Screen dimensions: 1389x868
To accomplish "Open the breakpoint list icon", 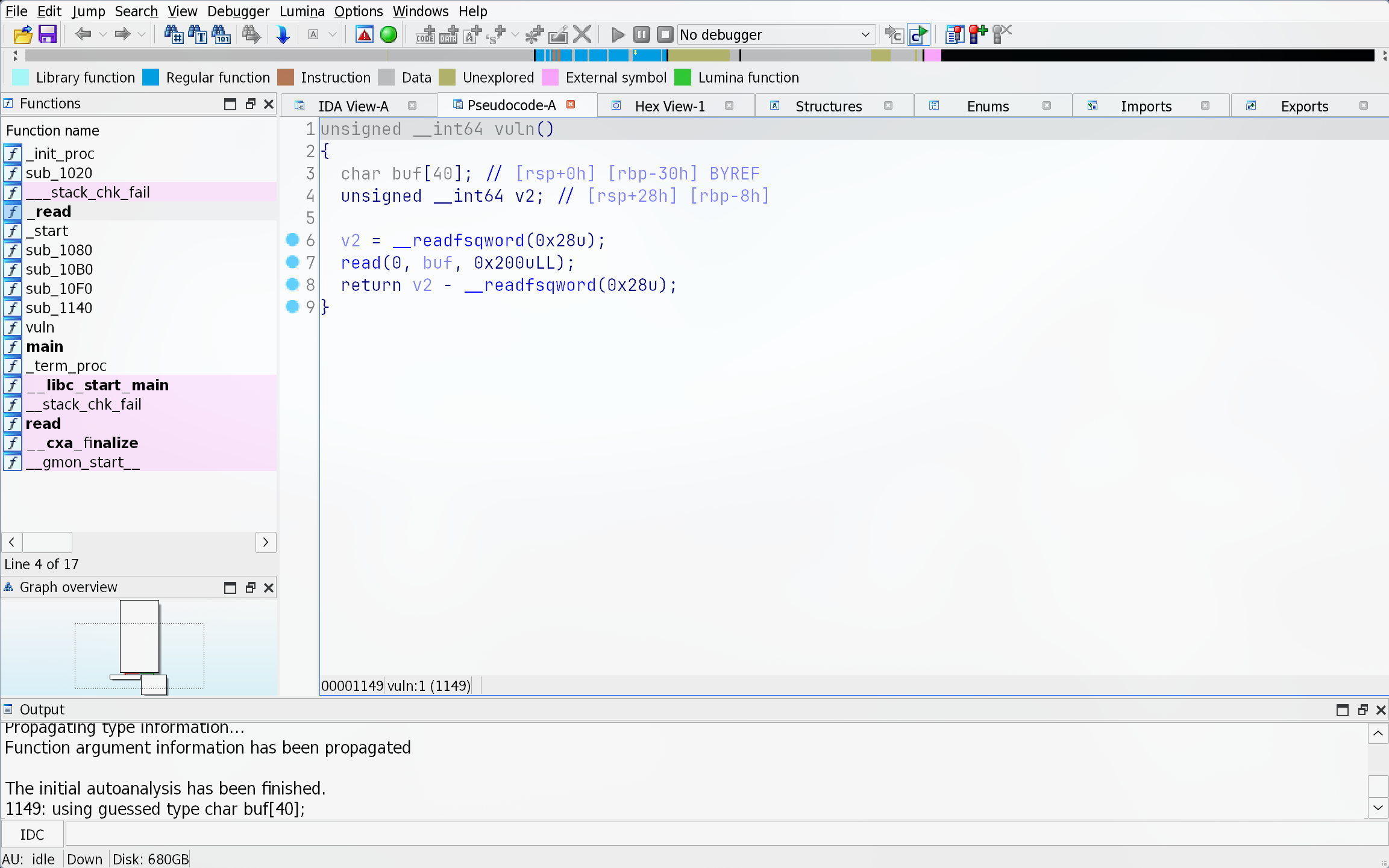I will (x=954, y=34).
